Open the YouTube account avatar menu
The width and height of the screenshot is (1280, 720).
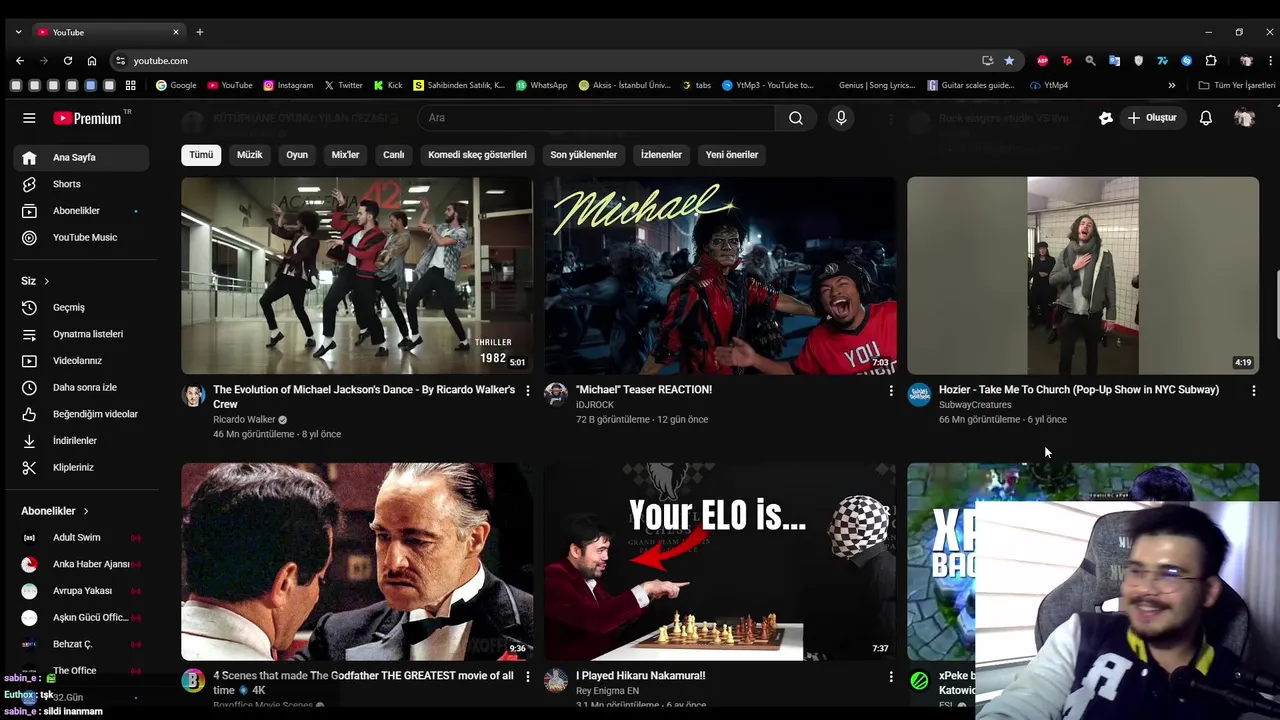click(x=1244, y=118)
